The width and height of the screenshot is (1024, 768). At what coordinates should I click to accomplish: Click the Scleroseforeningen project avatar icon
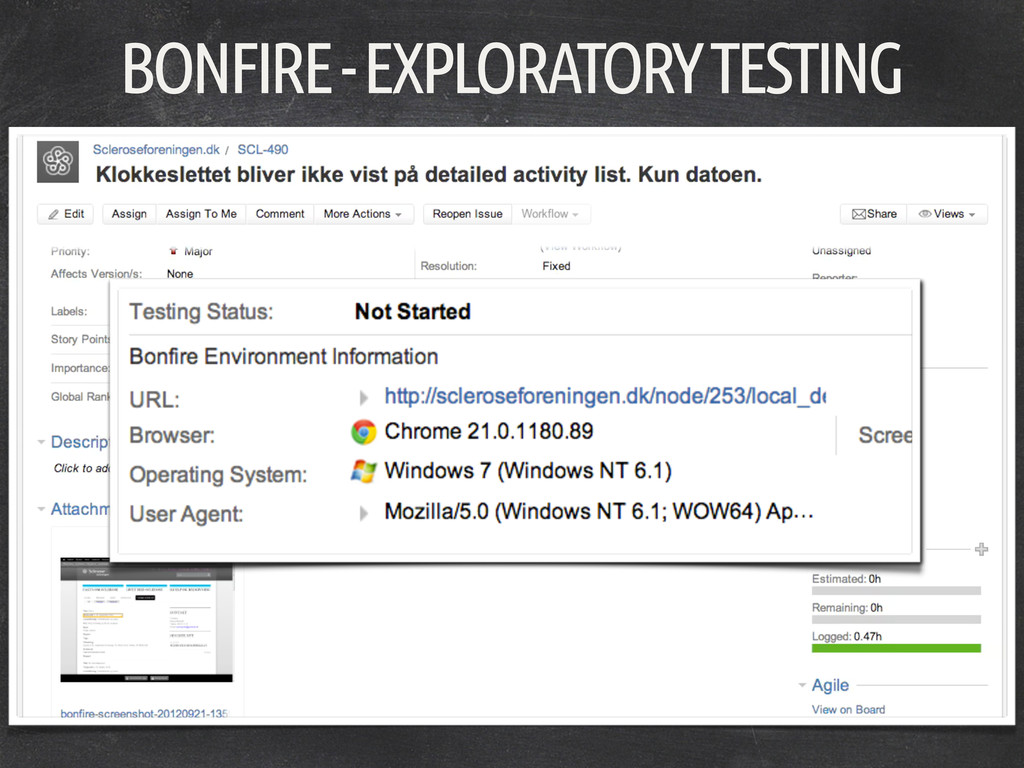pos(58,162)
